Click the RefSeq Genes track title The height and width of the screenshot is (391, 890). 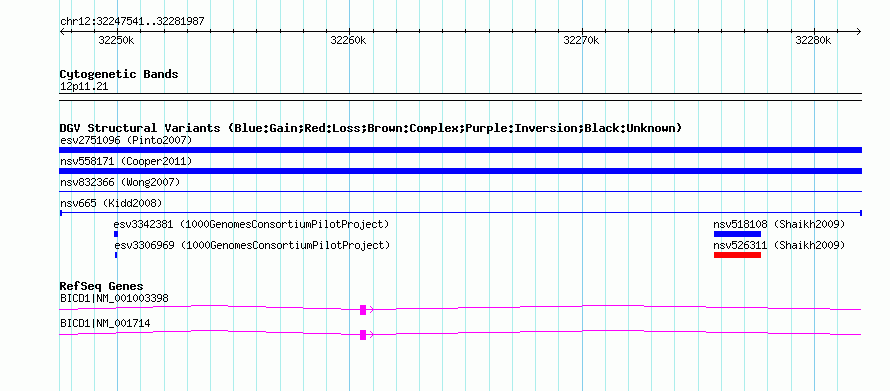102,286
